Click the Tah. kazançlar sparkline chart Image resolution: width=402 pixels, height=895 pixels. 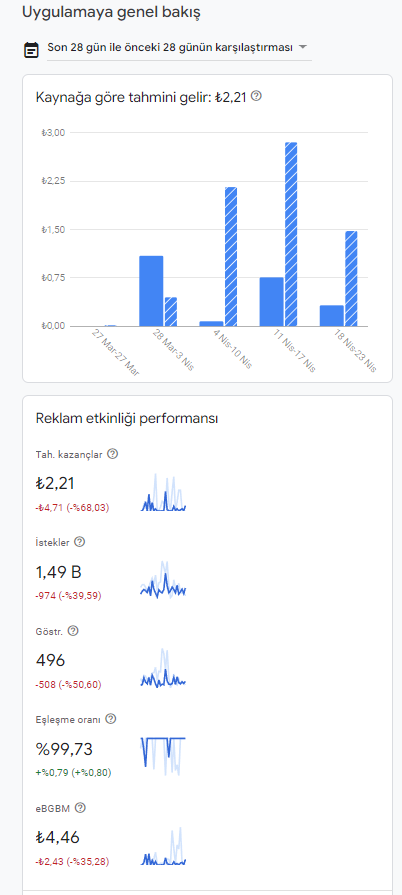pyautogui.click(x=163, y=492)
